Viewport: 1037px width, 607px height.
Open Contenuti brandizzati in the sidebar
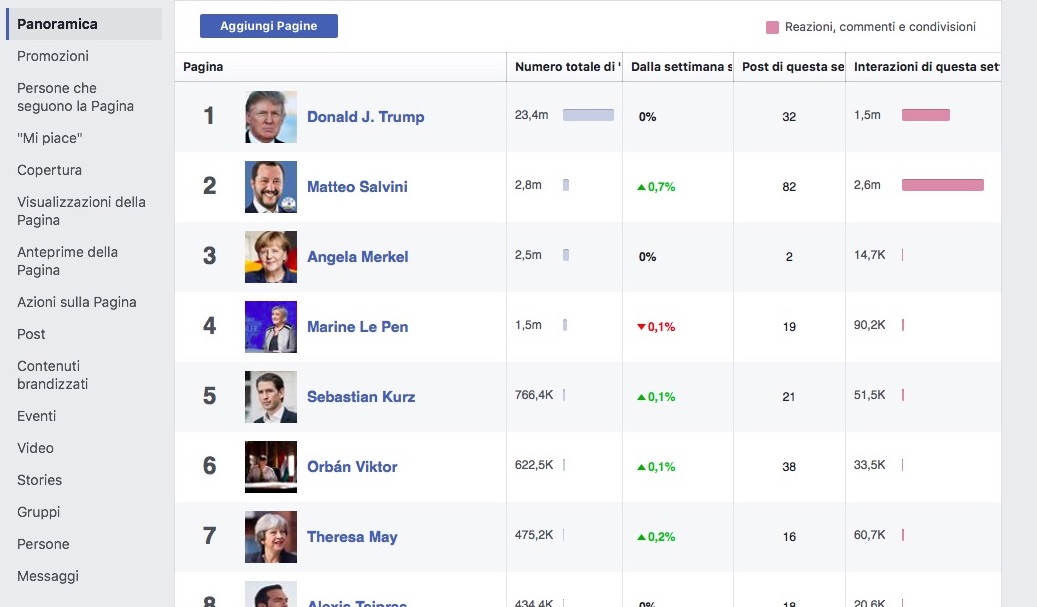53,375
